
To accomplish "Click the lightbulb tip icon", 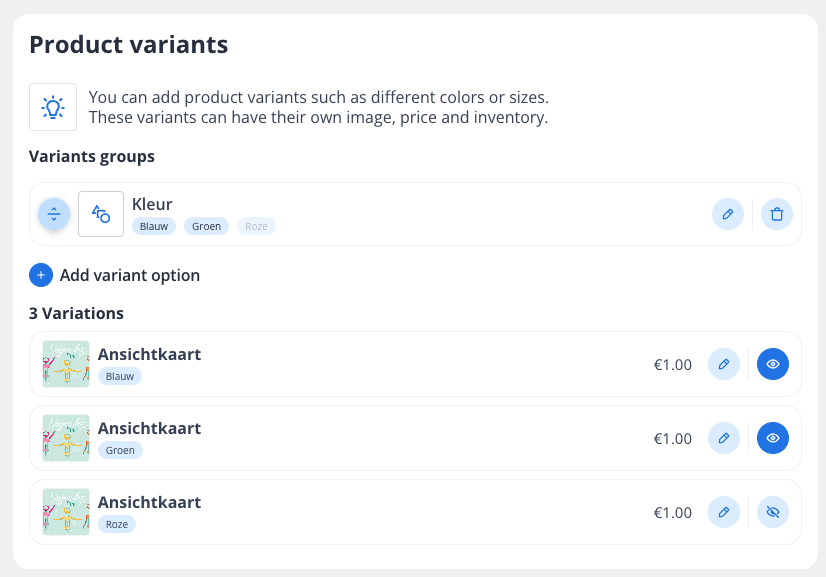I will [x=53, y=107].
